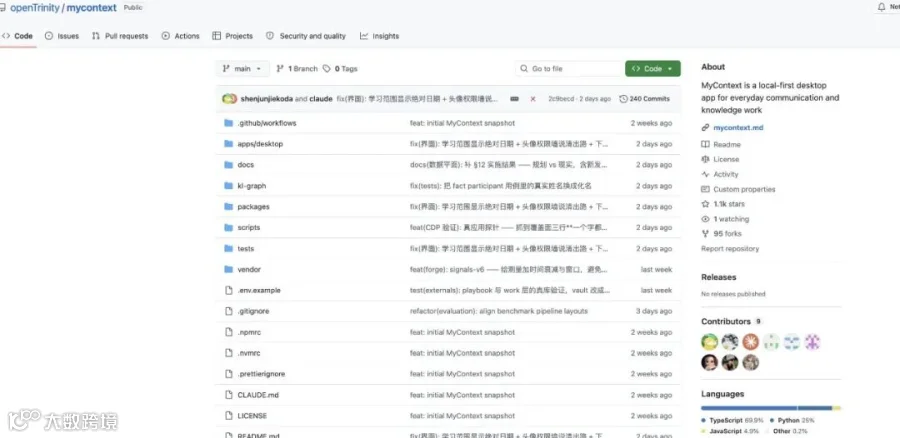Open Custom properties link

(744, 189)
